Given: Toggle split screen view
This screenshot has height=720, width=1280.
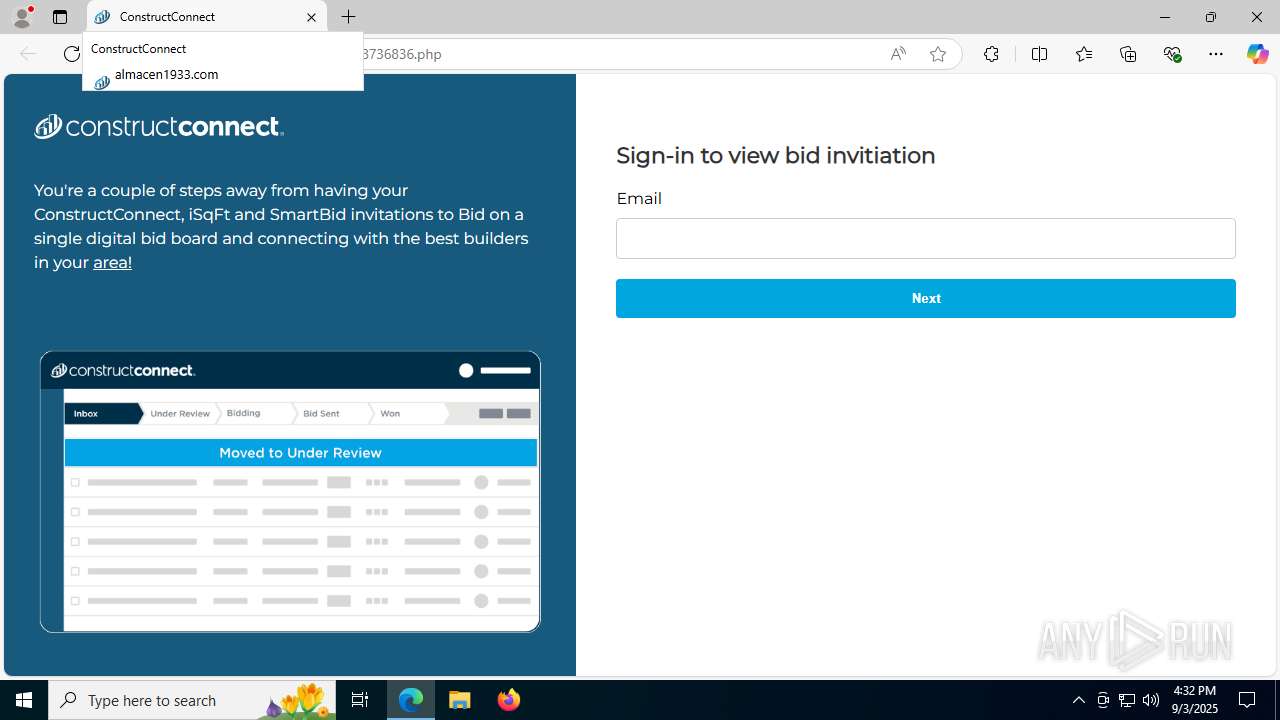Looking at the screenshot, I should [1039, 54].
